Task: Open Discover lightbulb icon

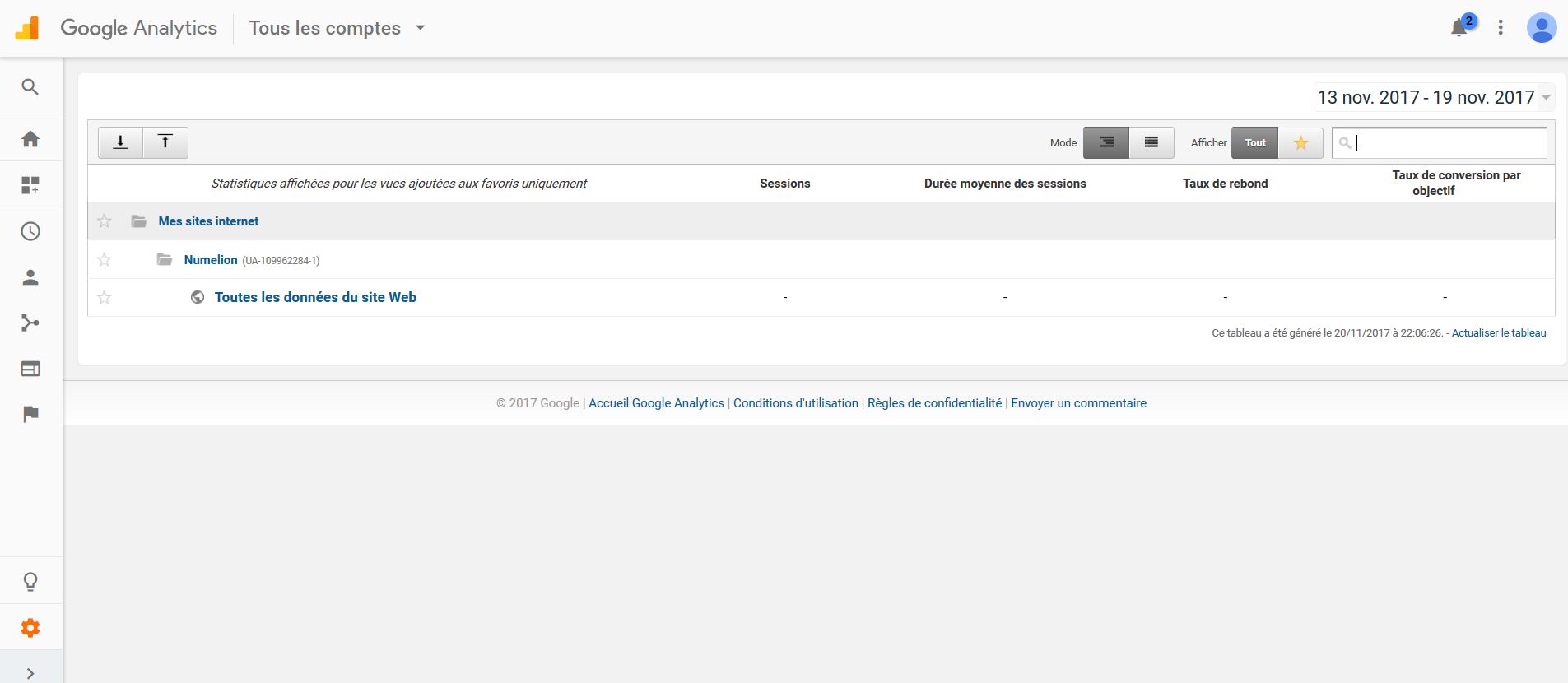Action: (30, 582)
